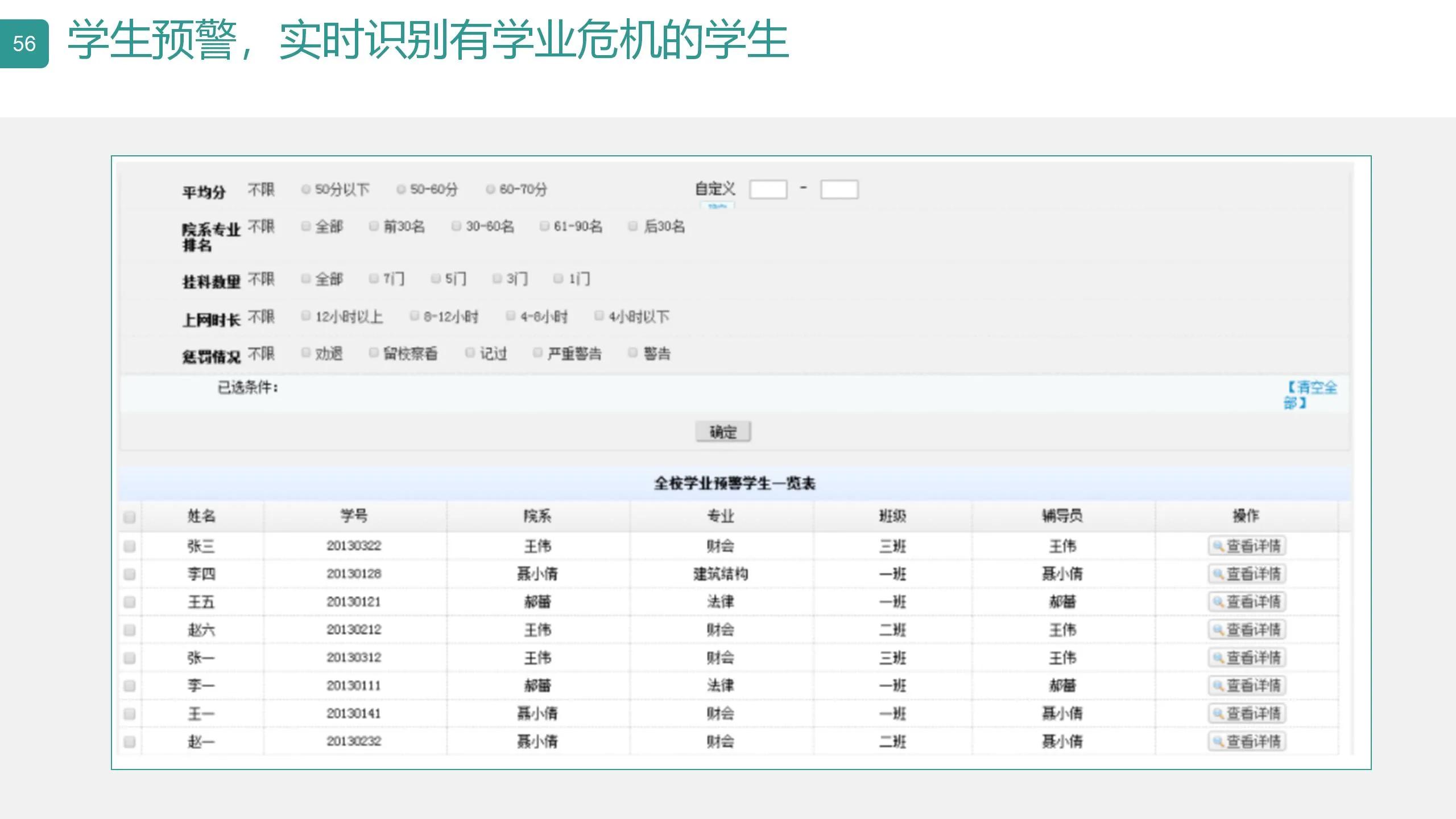This screenshot has width=1456, height=819.
Task: Select the 劝退 punishment option
Action: (305, 353)
